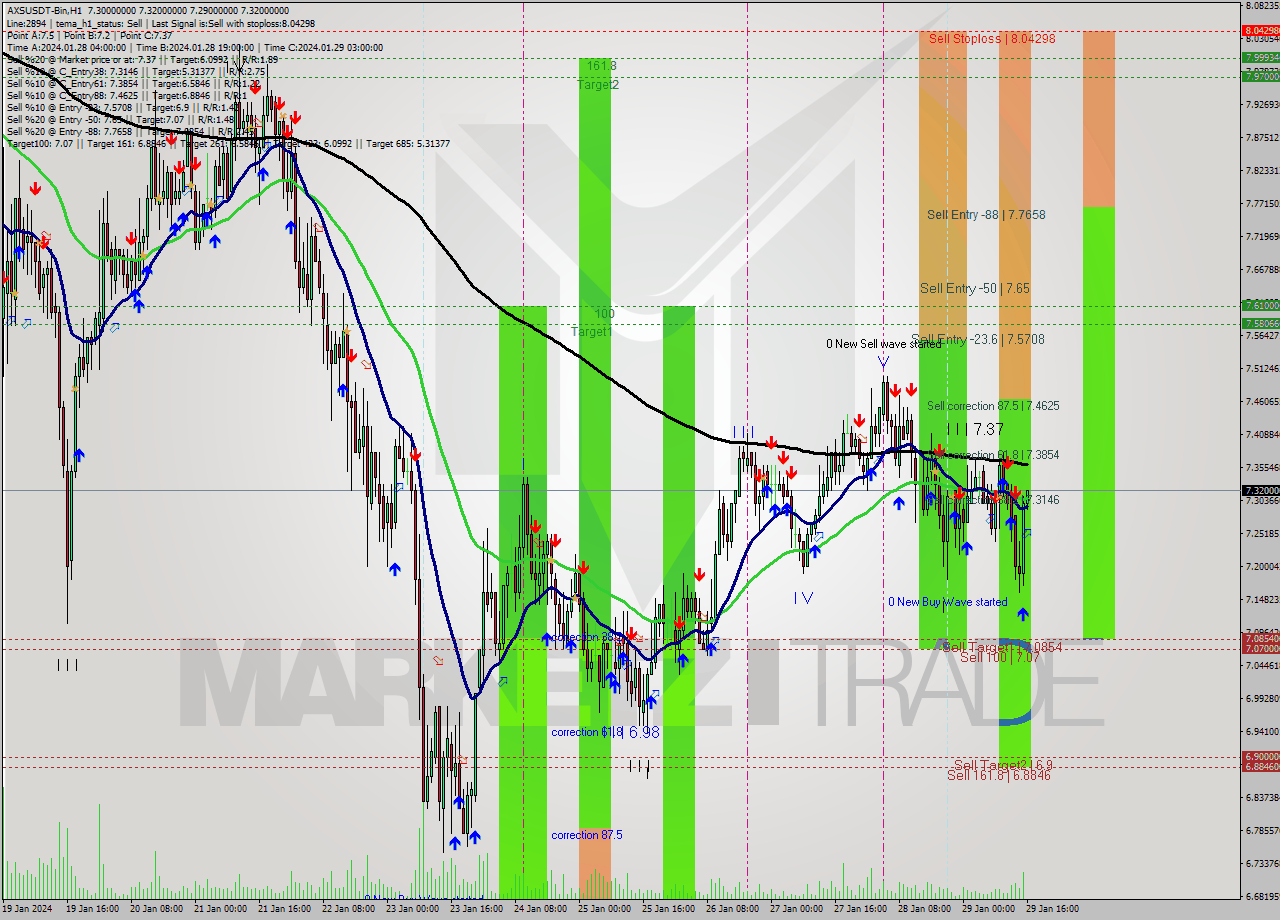Click the 'Sell Stoploss | 8.04298' label
Image resolution: width=1280 pixels, height=920 pixels.
[x=992, y=38]
